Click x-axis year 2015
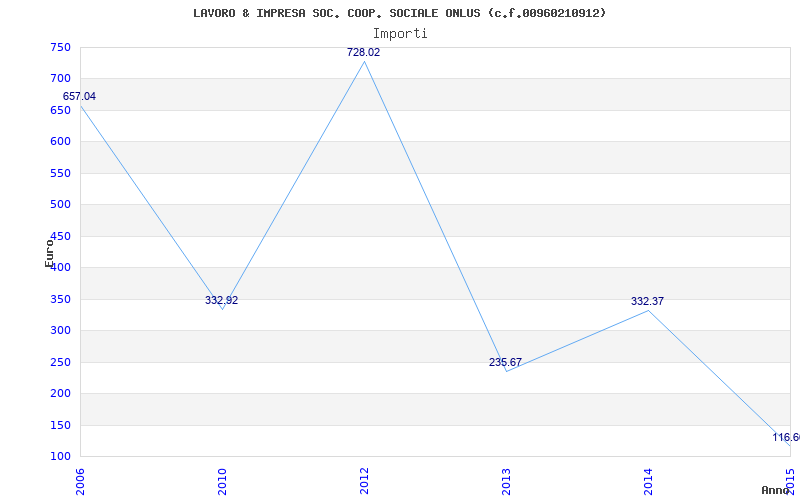800x500 pixels. pos(790,482)
